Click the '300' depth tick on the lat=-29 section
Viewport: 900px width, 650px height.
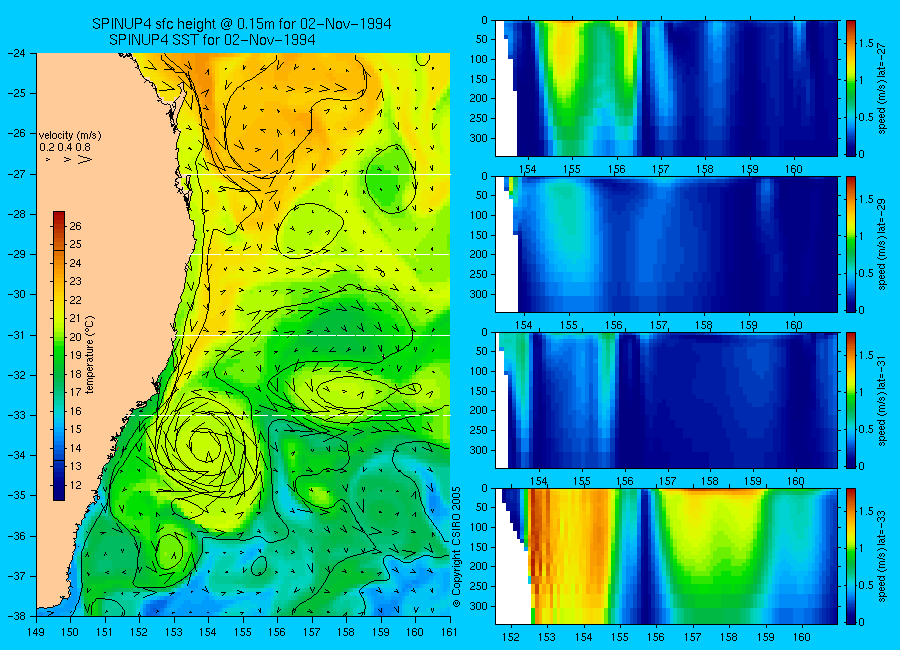479,295
